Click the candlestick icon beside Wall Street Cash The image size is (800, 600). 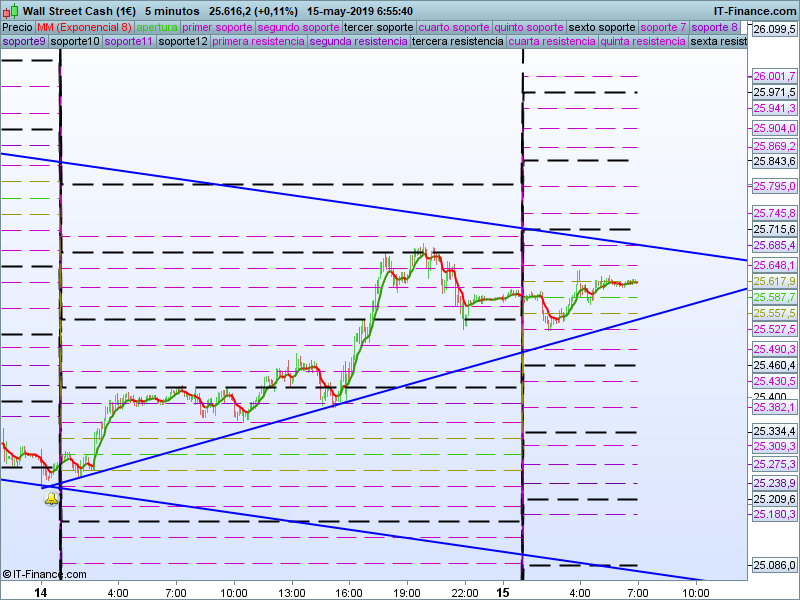pos(12,11)
